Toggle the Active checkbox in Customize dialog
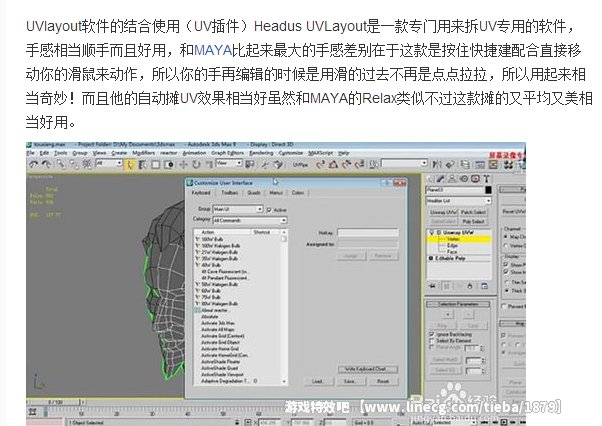 point(269,210)
